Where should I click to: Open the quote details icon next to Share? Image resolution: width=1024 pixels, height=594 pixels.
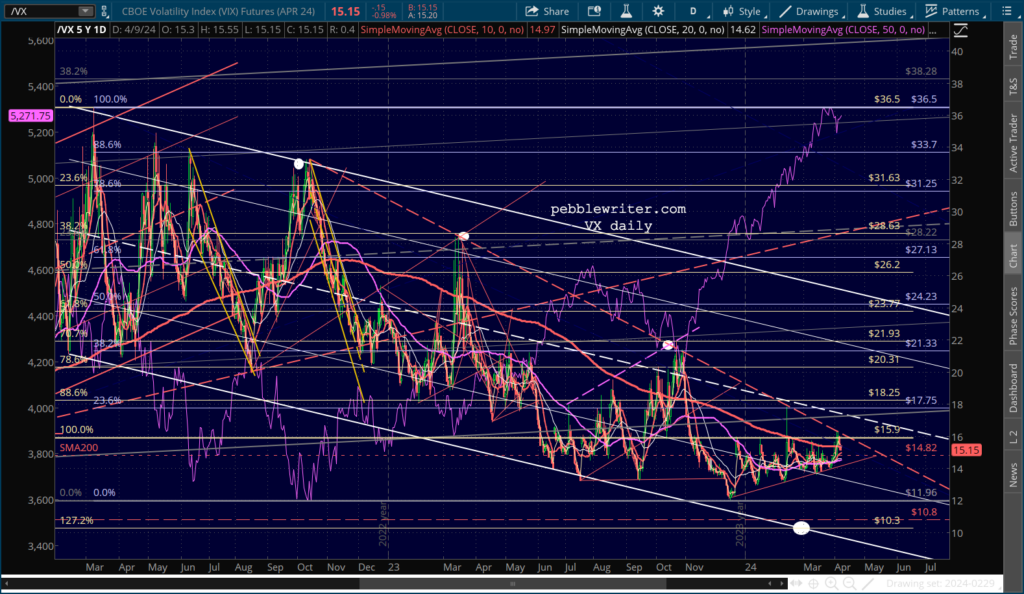coord(594,11)
